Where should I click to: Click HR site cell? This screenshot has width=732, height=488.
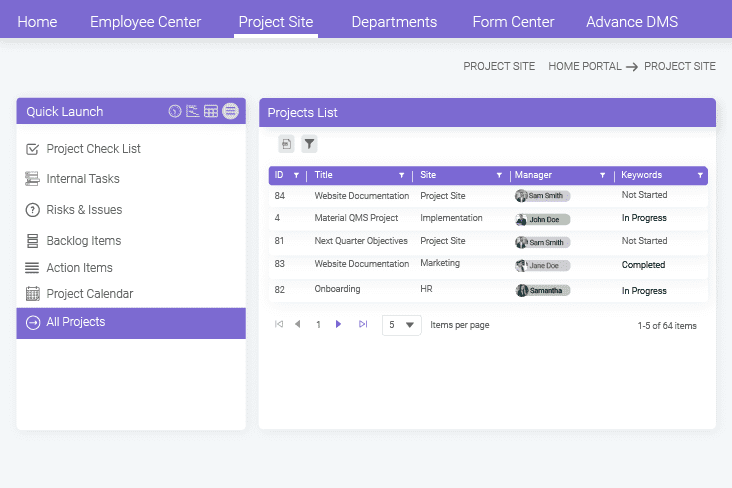tap(426, 289)
